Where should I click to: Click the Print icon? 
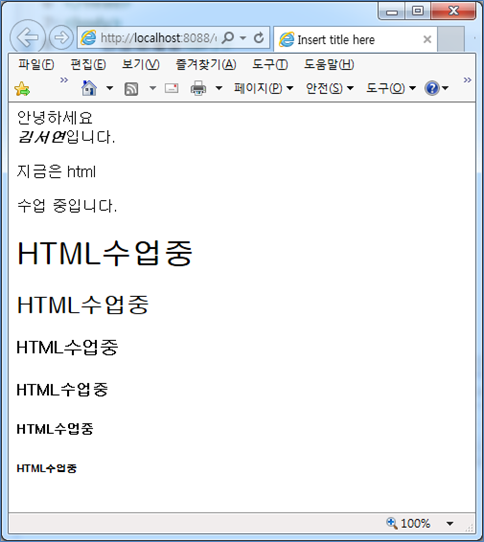tap(198, 88)
